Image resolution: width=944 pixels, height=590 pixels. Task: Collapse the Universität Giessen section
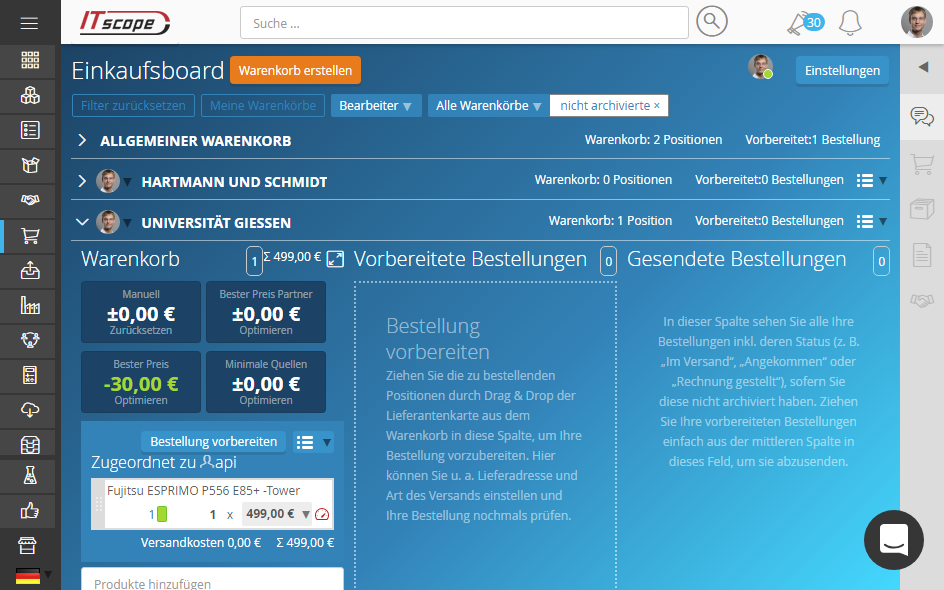(x=83, y=222)
